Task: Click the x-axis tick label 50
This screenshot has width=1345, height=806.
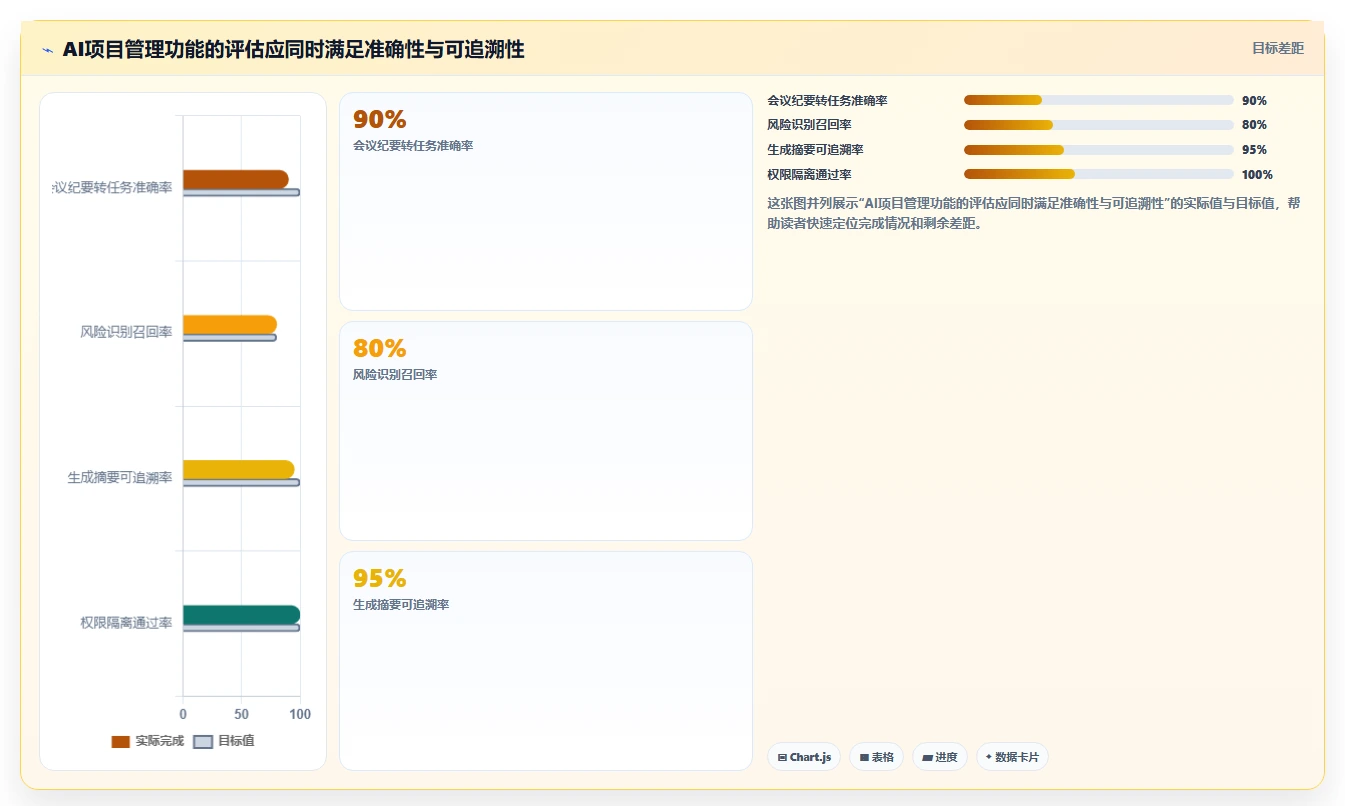Action: [241, 714]
